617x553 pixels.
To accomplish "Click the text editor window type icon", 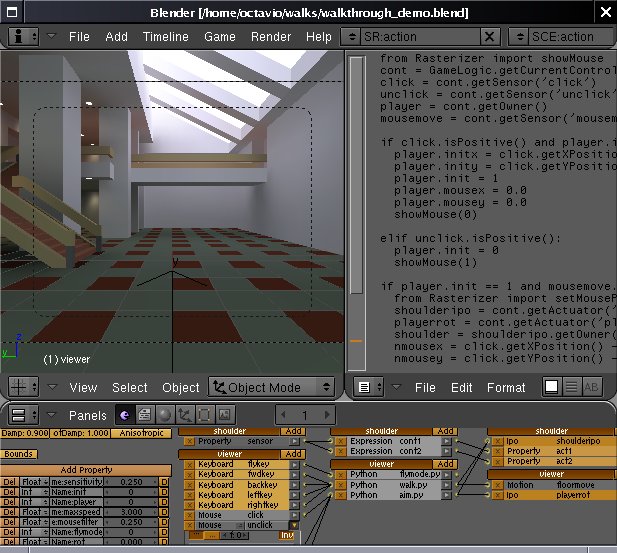I will point(365,387).
